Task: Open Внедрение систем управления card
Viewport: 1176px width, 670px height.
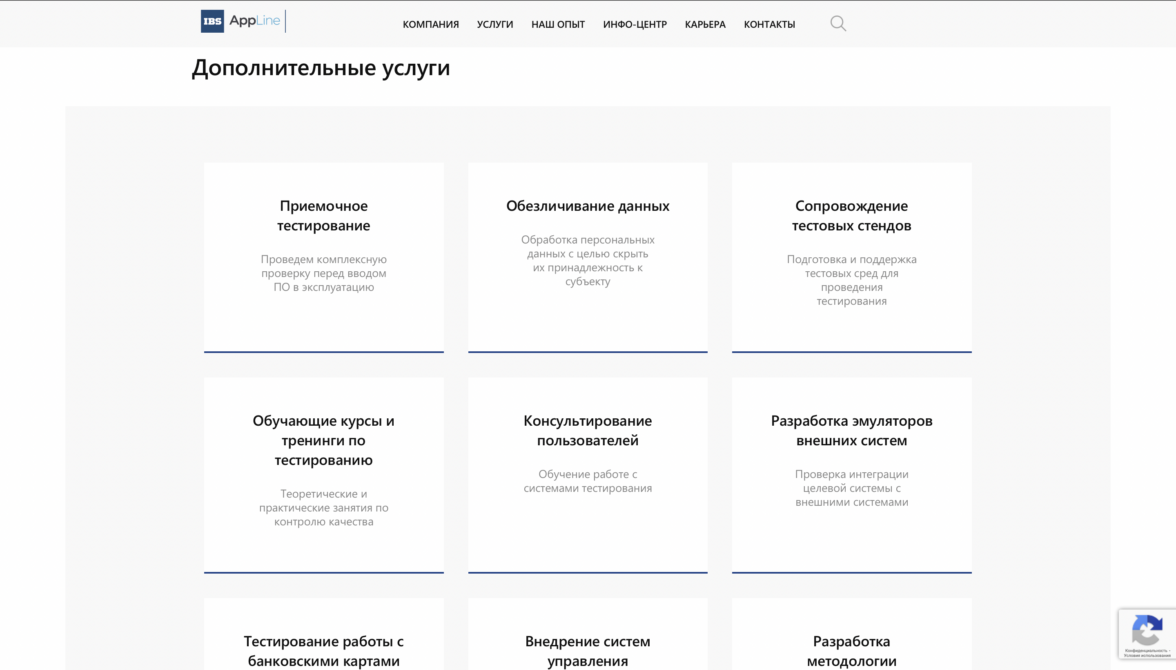Action: 587,651
